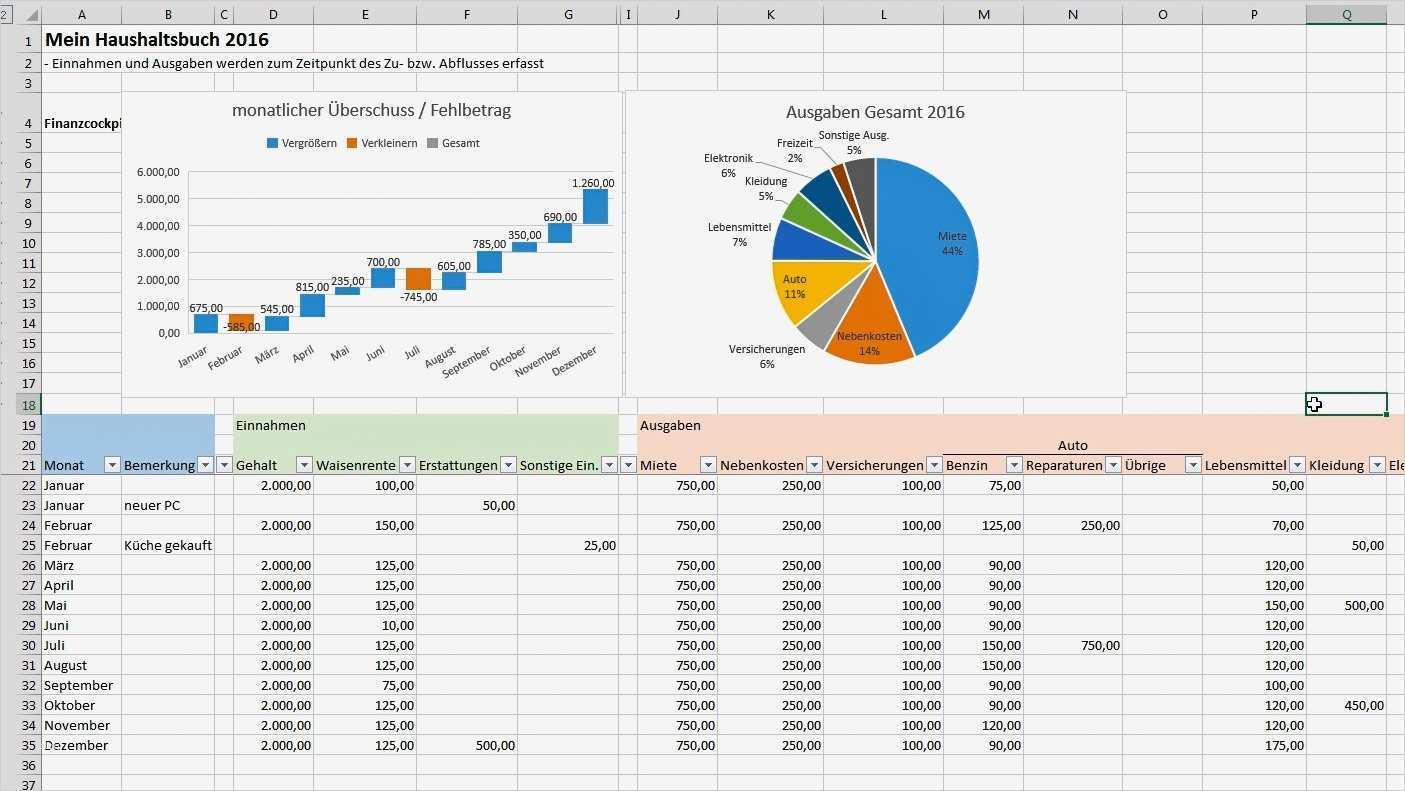Image resolution: width=1405 pixels, height=791 pixels.
Task: Open the Gehalt column filter dropdown
Action: click(305, 464)
